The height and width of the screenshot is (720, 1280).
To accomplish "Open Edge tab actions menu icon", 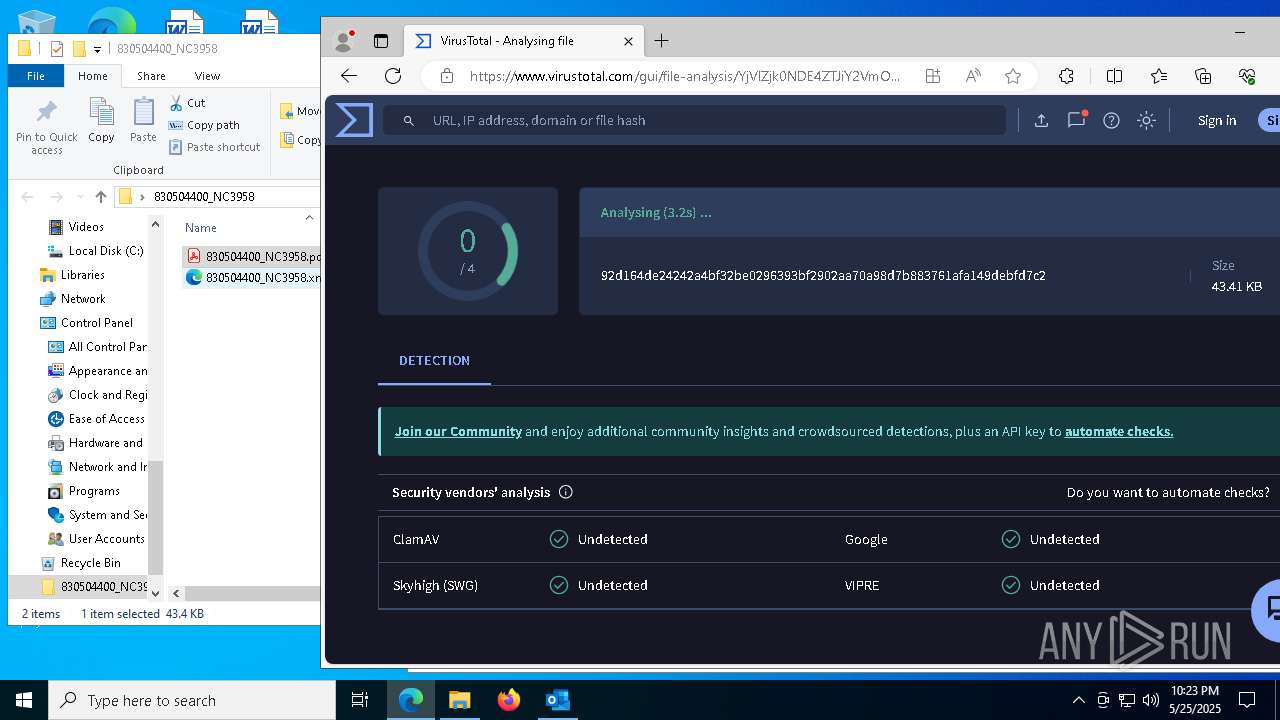I will (381, 41).
